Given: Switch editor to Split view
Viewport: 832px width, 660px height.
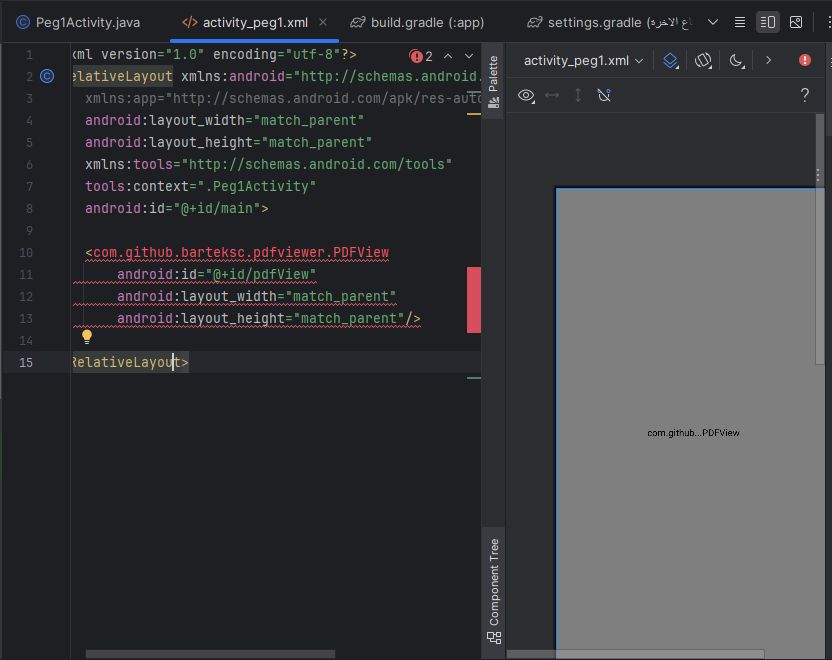Looking at the screenshot, I should pos(768,22).
